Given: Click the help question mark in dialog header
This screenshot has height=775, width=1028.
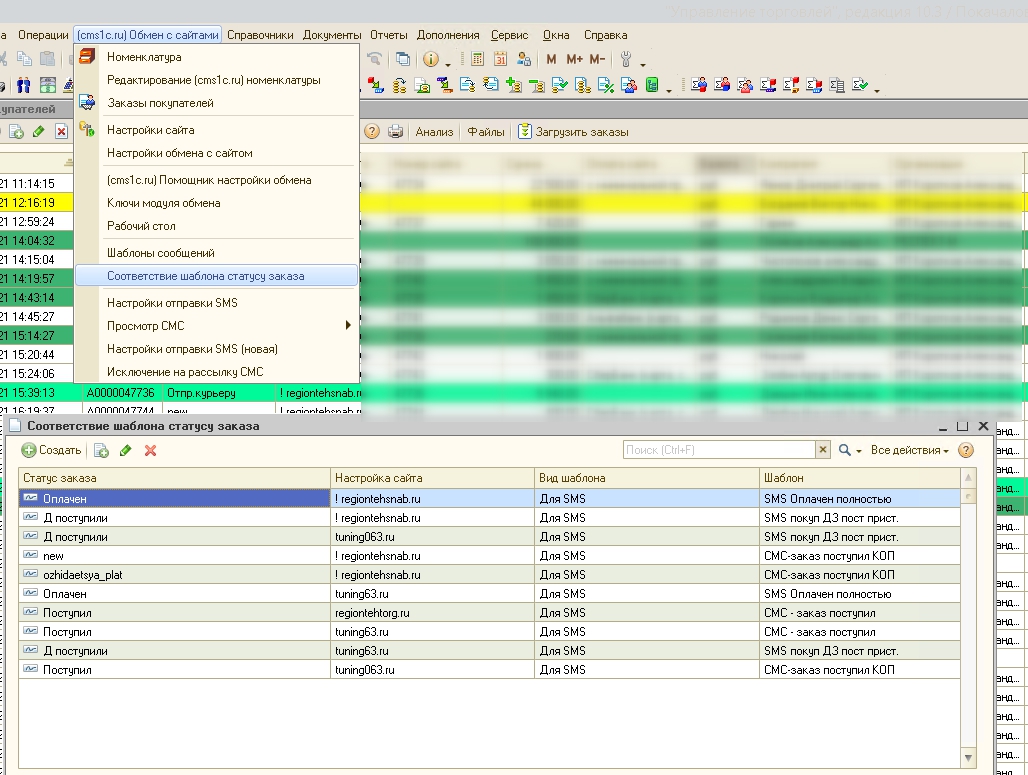Looking at the screenshot, I should pos(965,450).
